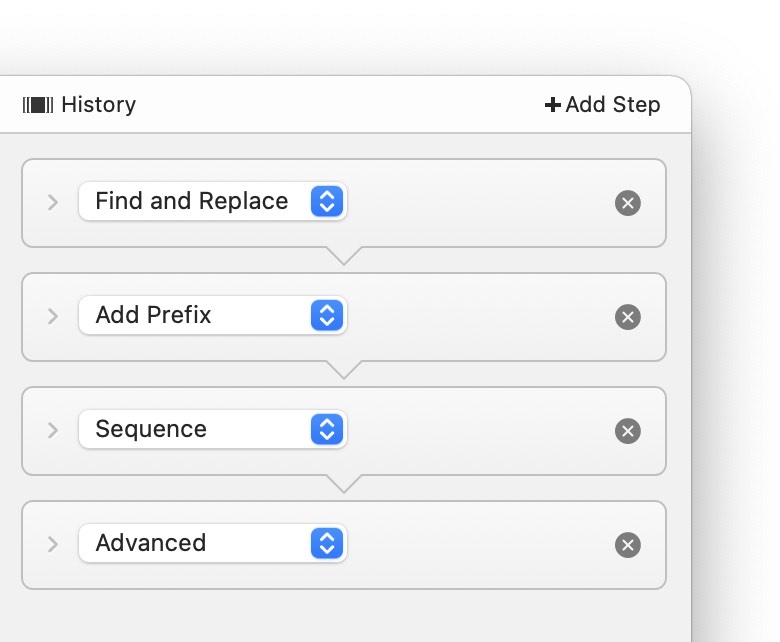This screenshot has height=642, width=780.
Task: Expand the Sequence step details
Action: click(53, 430)
